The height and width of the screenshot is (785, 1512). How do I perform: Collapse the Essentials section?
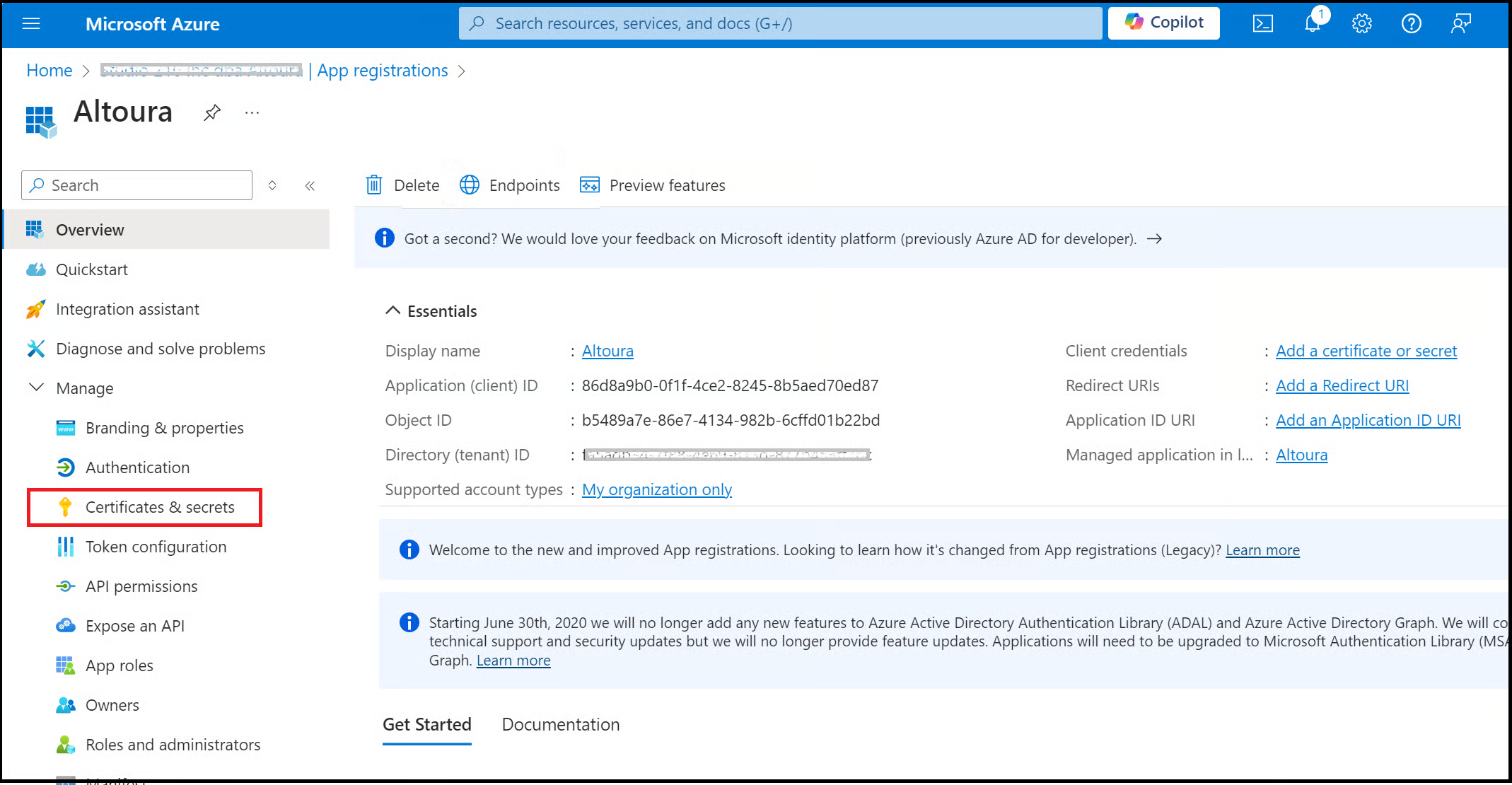392,310
